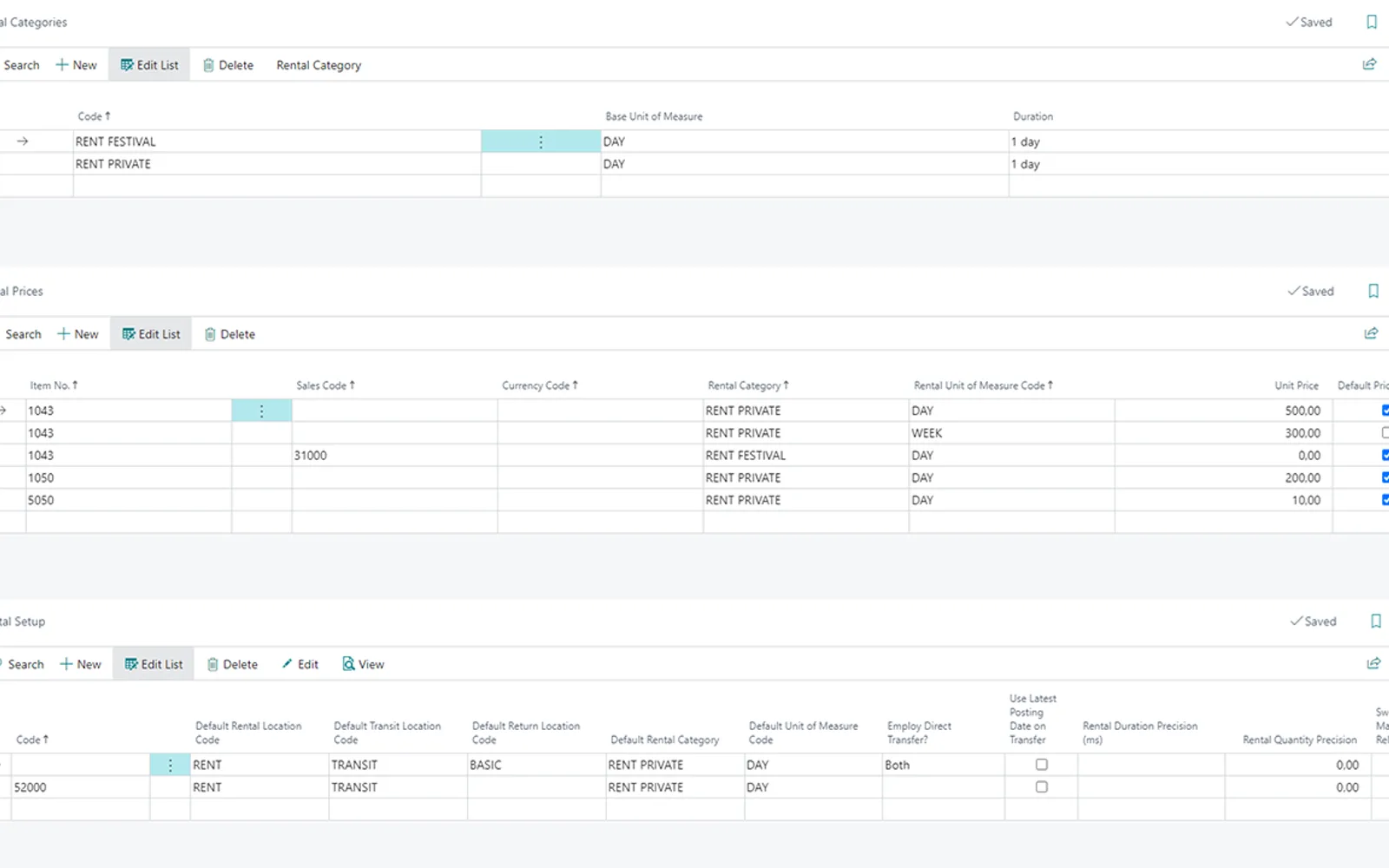Toggle Default Price checkbox for item 1050
The image size is (1389, 868).
click(x=1386, y=478)
